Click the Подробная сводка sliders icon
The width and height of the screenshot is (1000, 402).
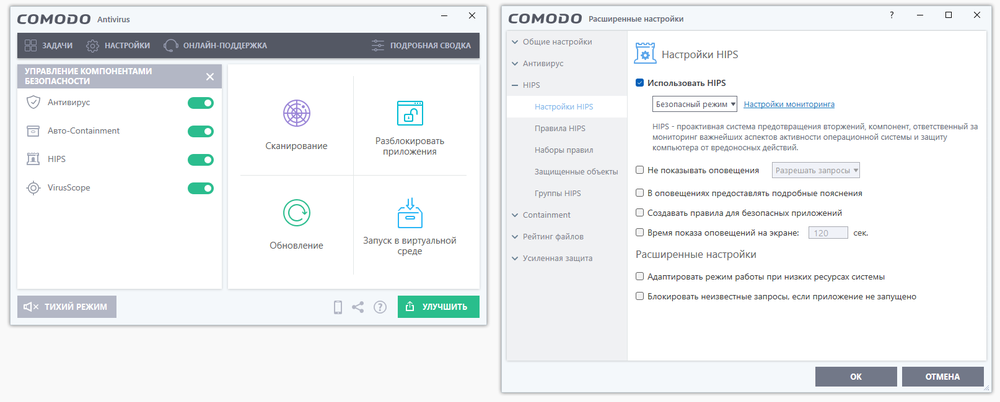pyautogui.click(x=378, y=45)
